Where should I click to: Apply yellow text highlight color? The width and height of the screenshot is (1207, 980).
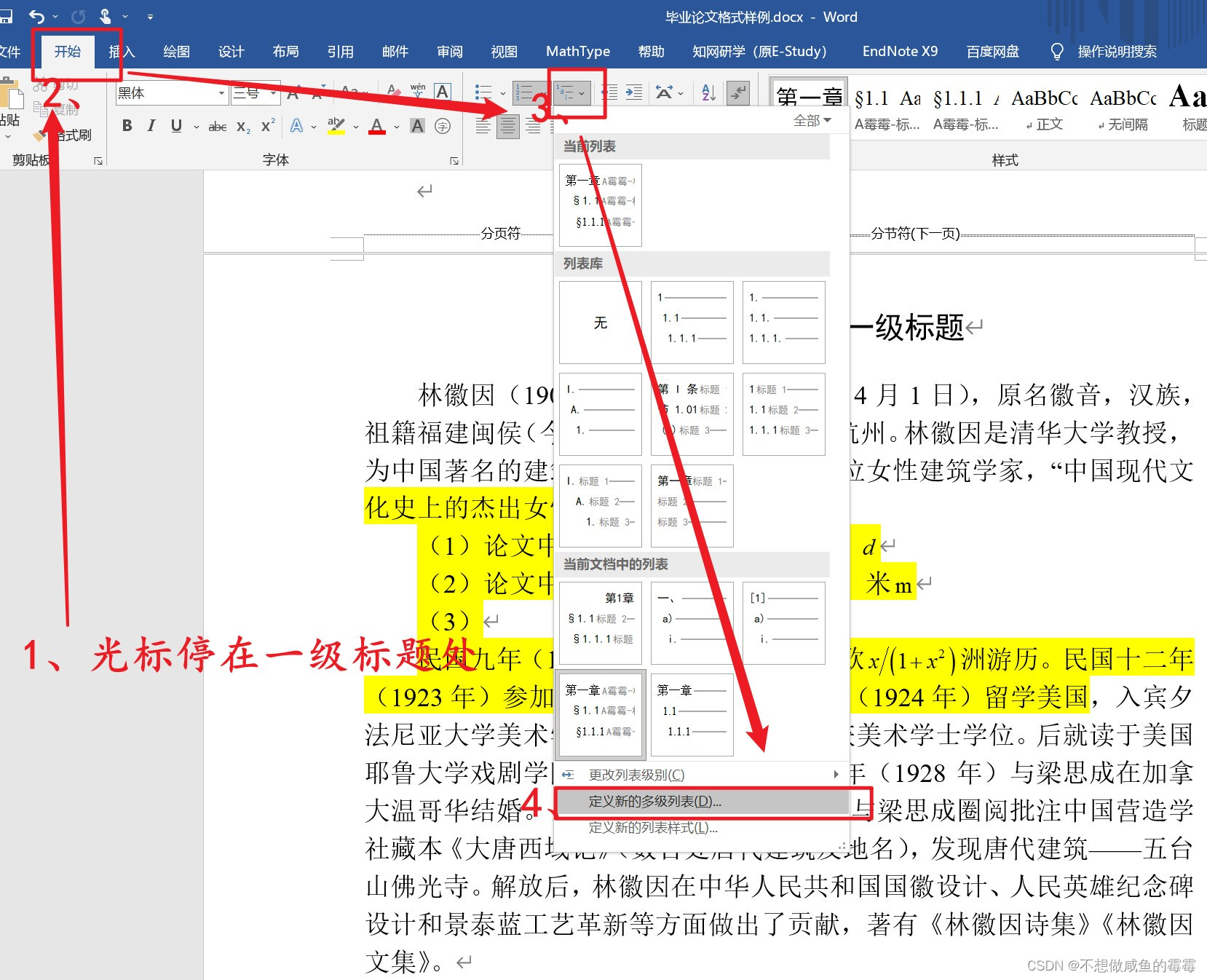336,126
